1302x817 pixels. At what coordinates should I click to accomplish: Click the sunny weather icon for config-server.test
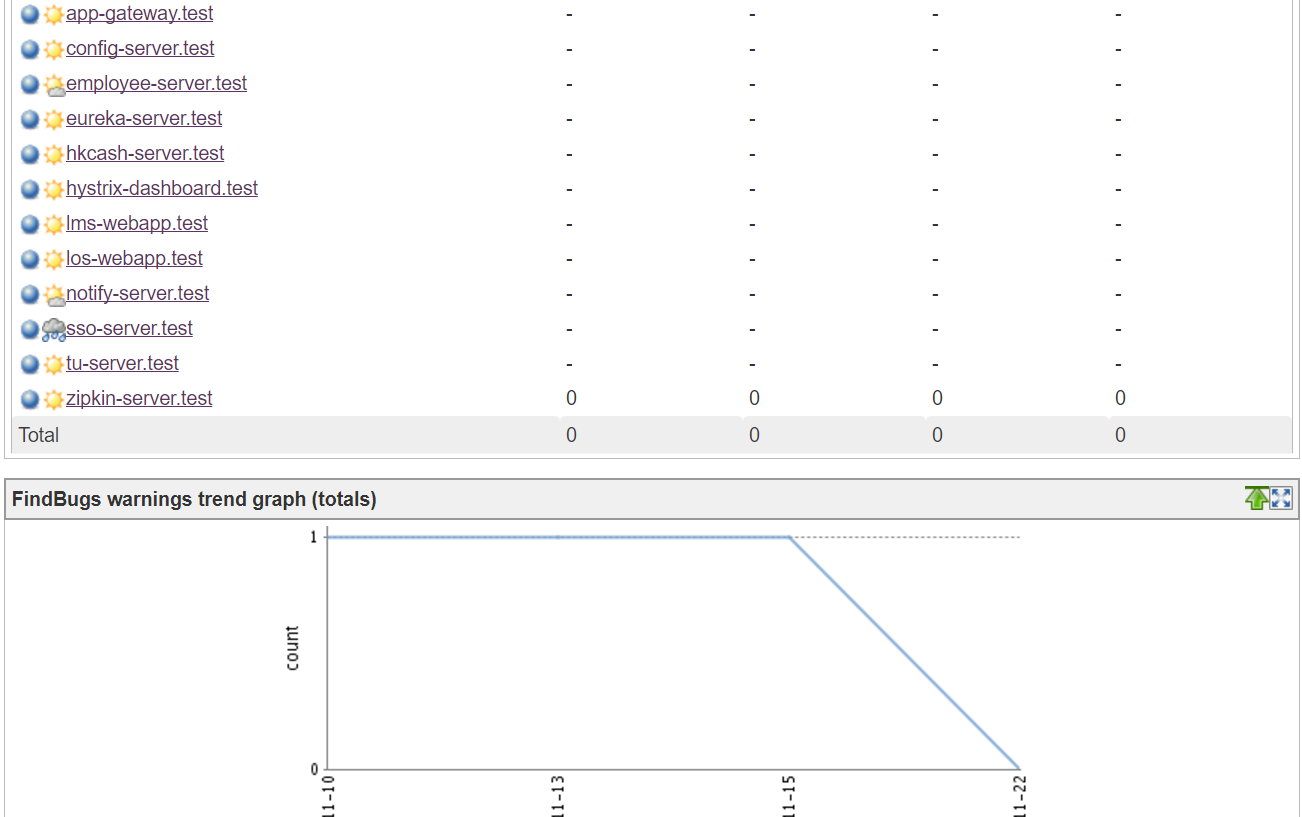click(54, 50)
